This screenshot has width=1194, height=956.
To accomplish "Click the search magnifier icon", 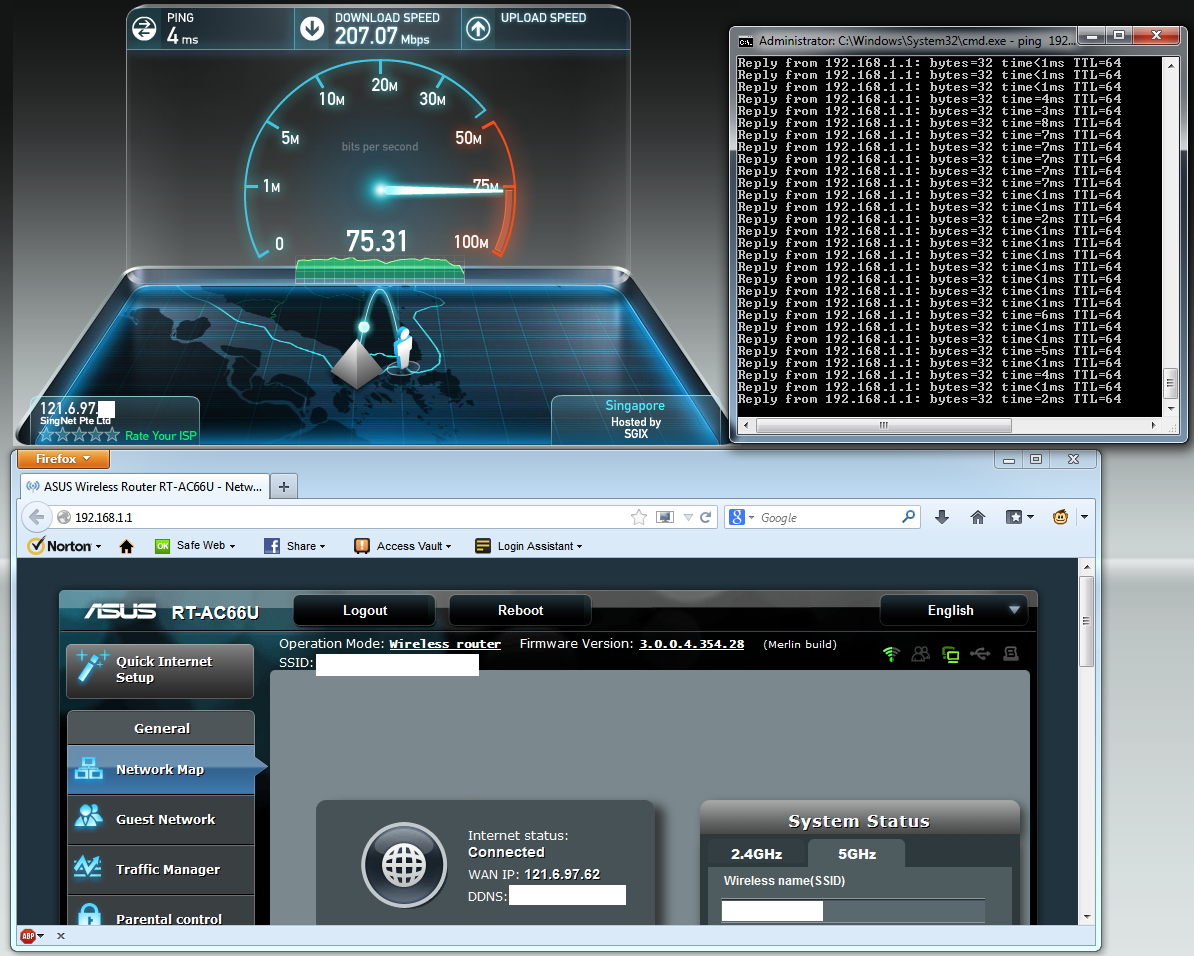I will click(908, 516).
